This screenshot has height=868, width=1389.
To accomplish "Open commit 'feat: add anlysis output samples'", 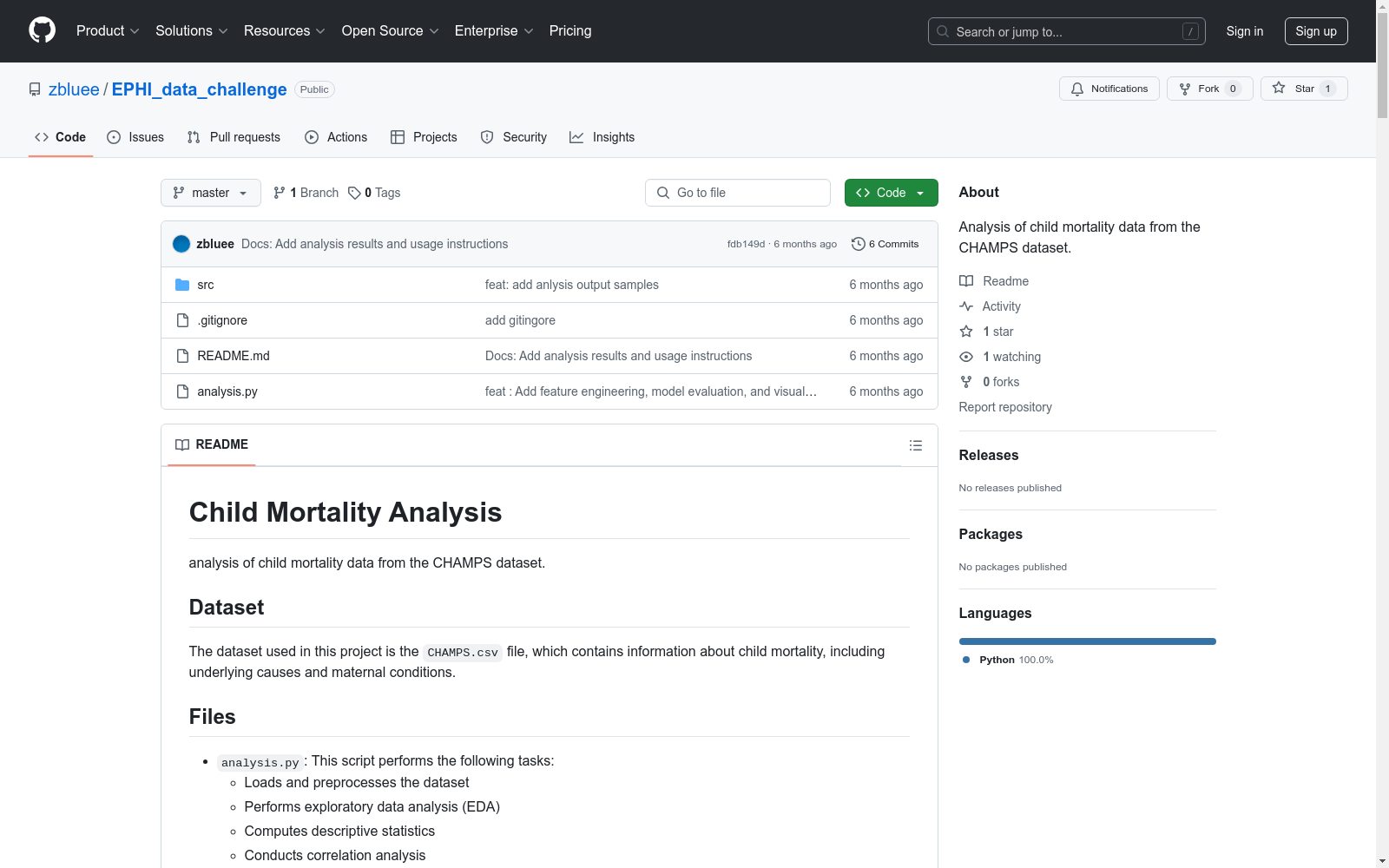I will tap(572, 285).
